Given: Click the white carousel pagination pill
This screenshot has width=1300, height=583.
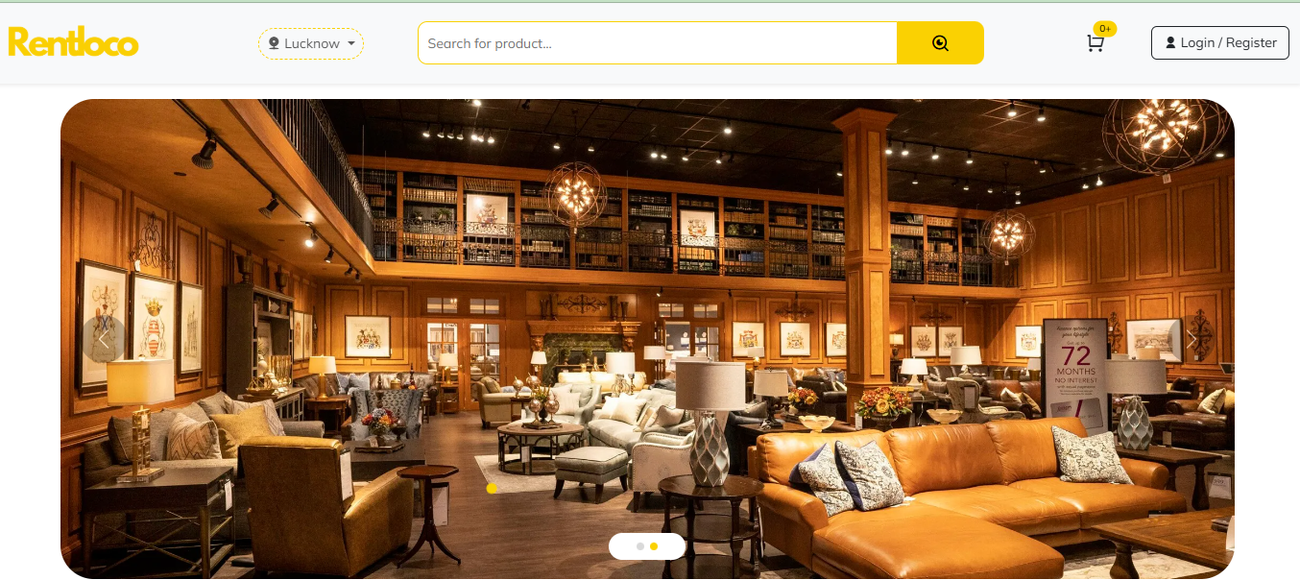Looking at the screenshot, I should click(x=647, y=546).
